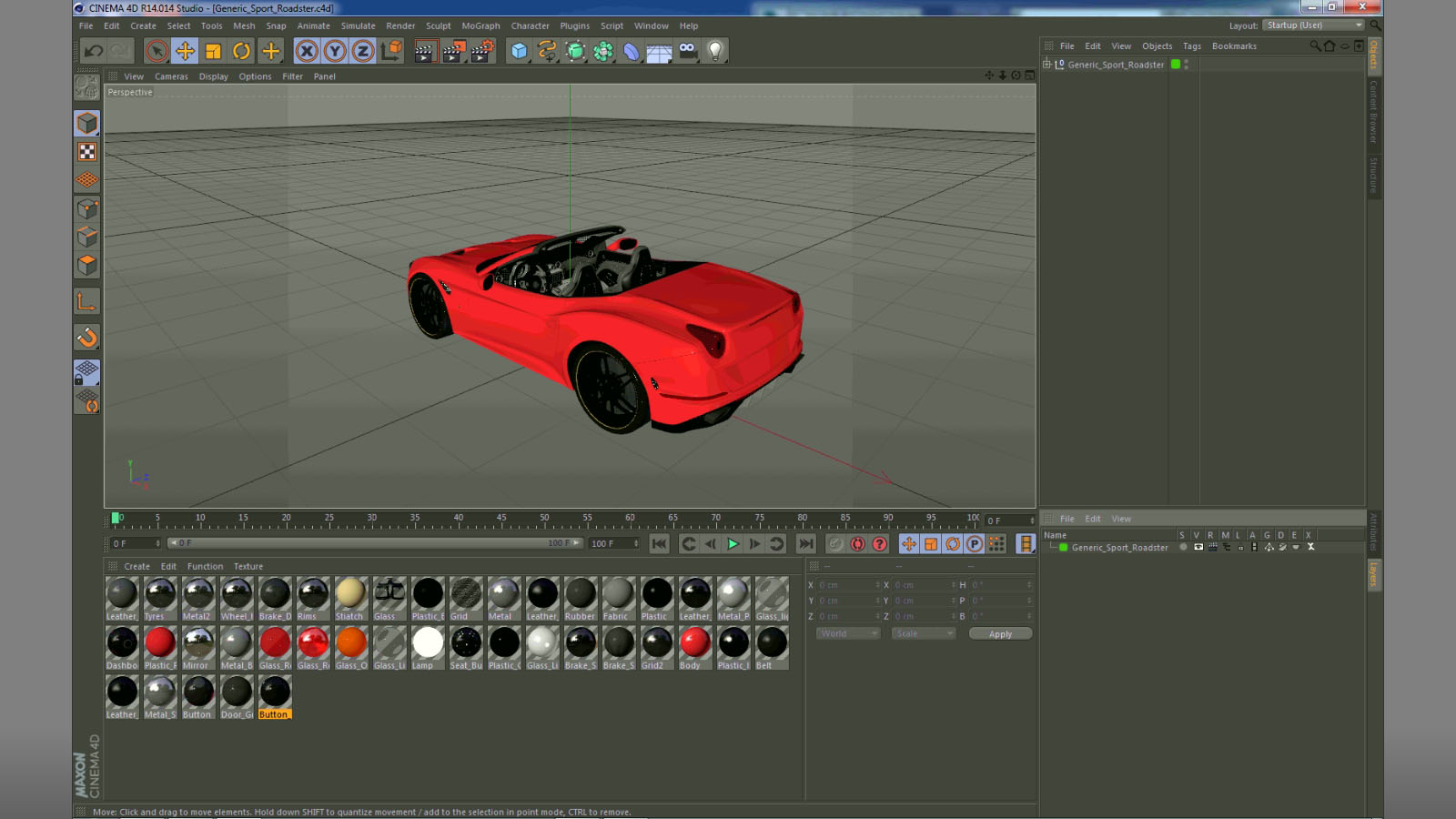Activate the Move tool in toolbar
Image resolution: width=1456 pixels, height=819 pixels.
185,51
